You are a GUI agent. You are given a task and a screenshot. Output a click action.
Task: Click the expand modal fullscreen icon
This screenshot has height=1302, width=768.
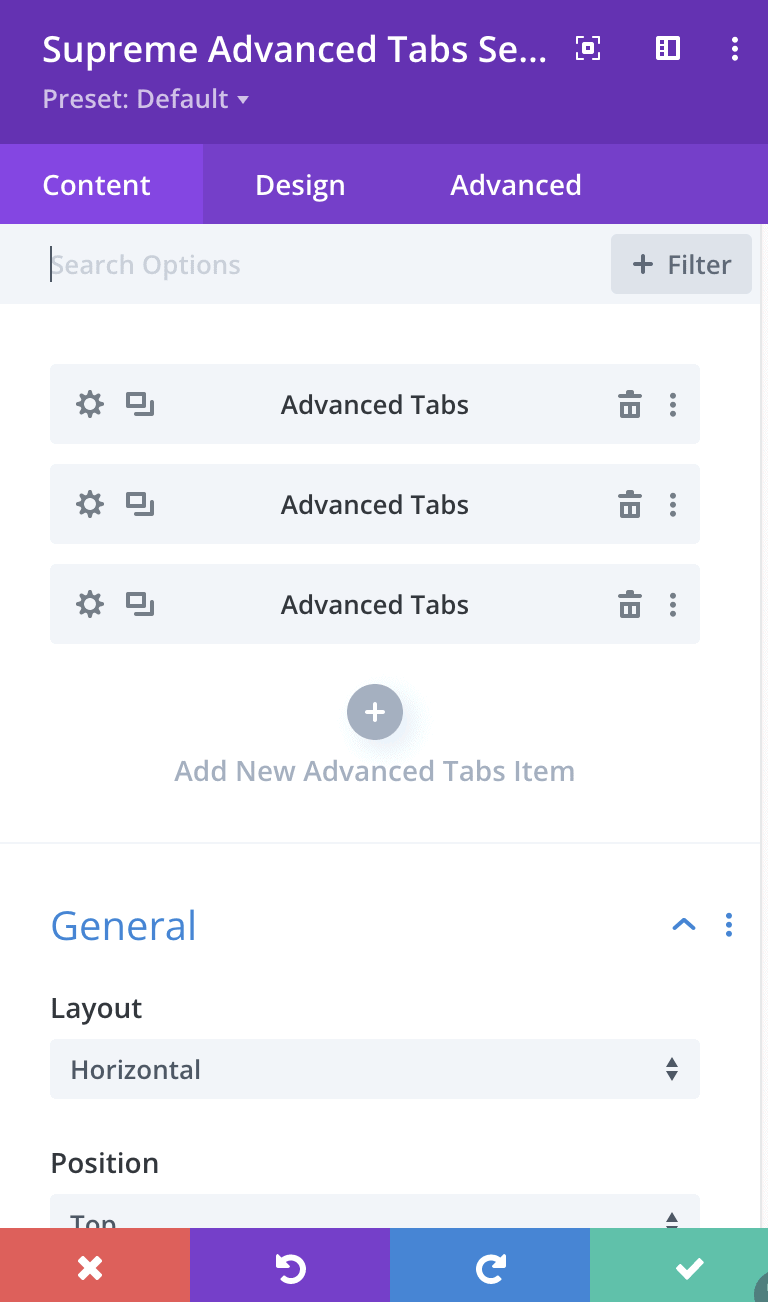(588, 48)
